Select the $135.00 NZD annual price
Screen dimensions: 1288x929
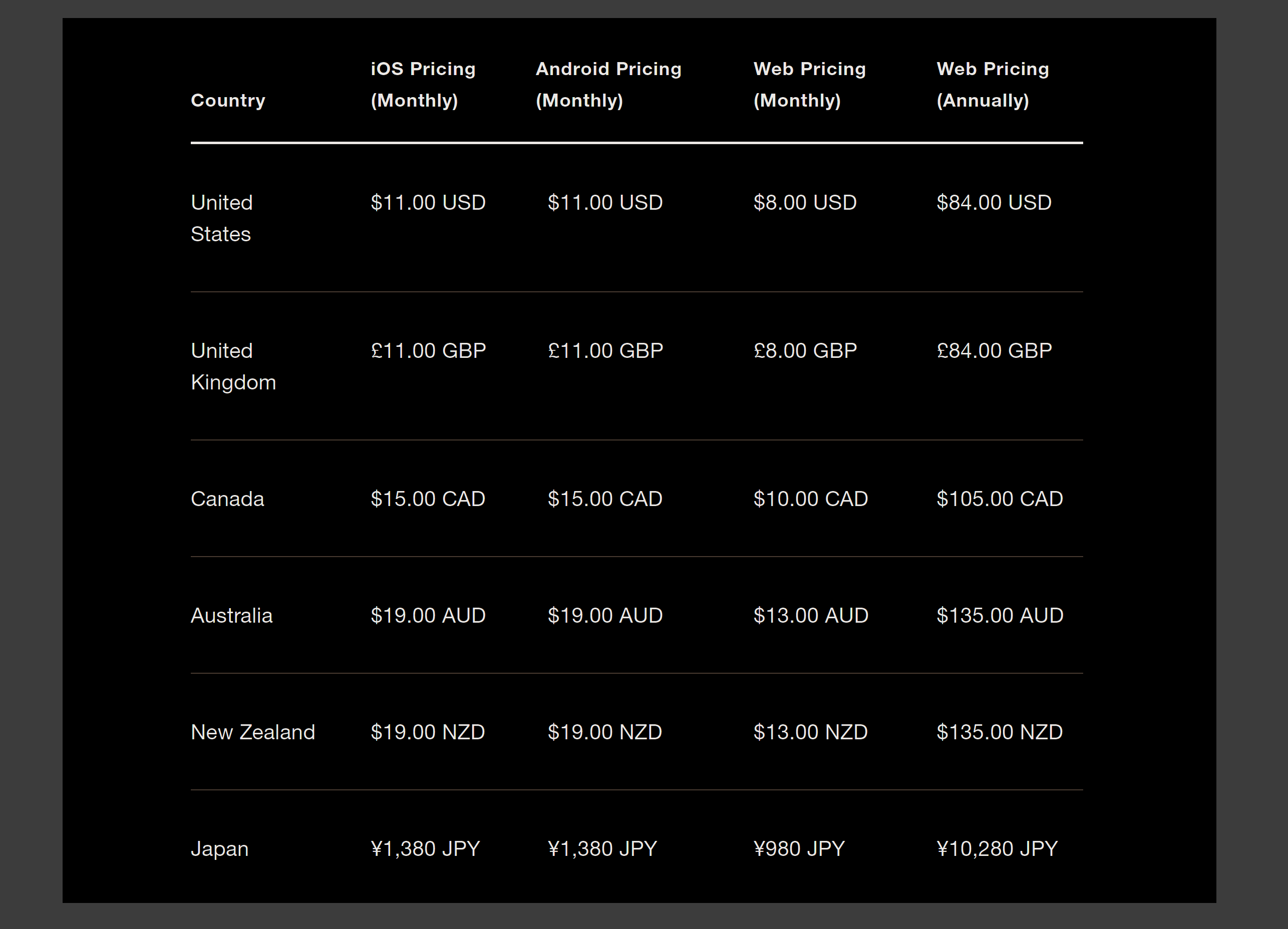pyautogui.click(x=1000, y=732)
